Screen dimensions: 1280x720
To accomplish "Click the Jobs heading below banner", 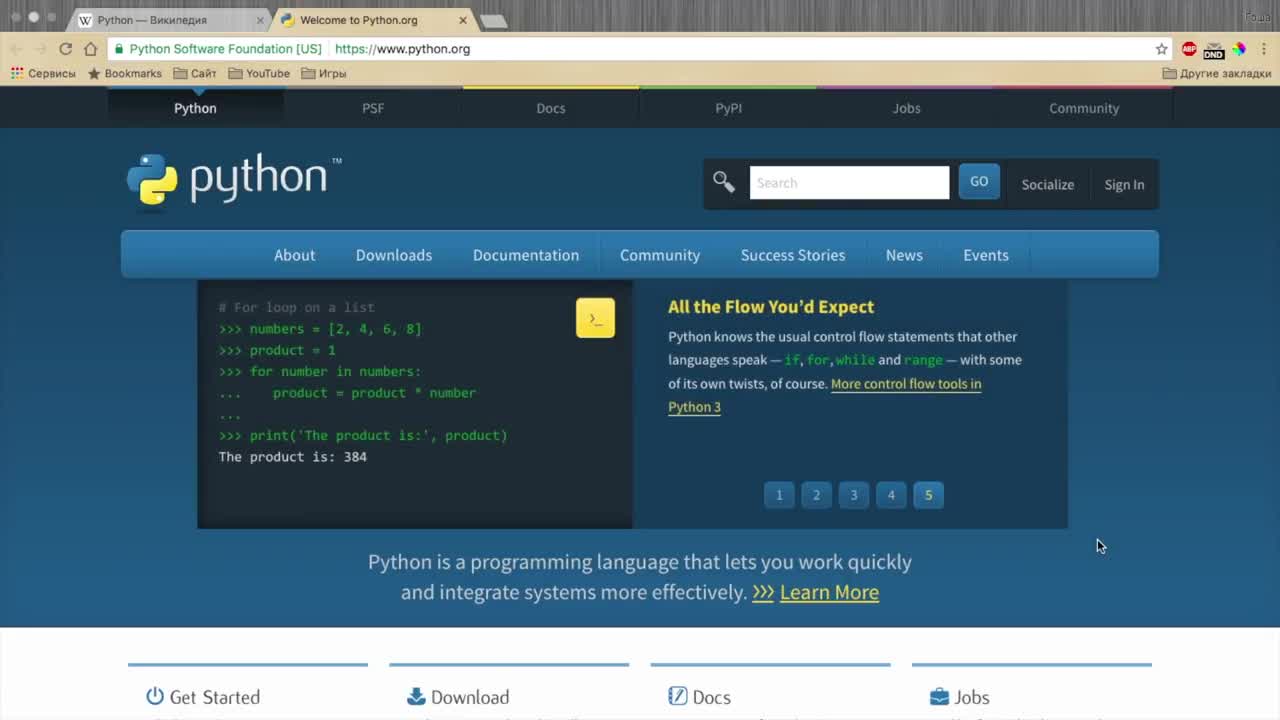I will [972, 697].
